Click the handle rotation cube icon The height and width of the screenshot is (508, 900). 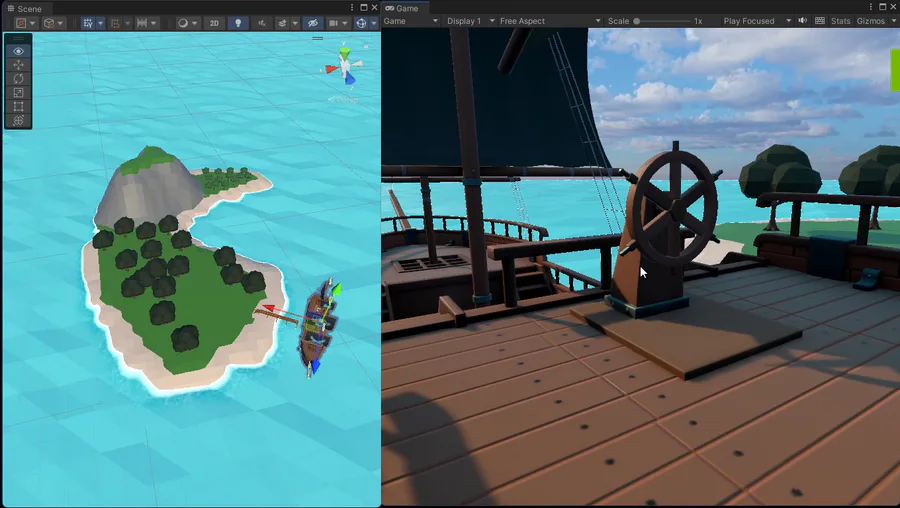(49, 23)
